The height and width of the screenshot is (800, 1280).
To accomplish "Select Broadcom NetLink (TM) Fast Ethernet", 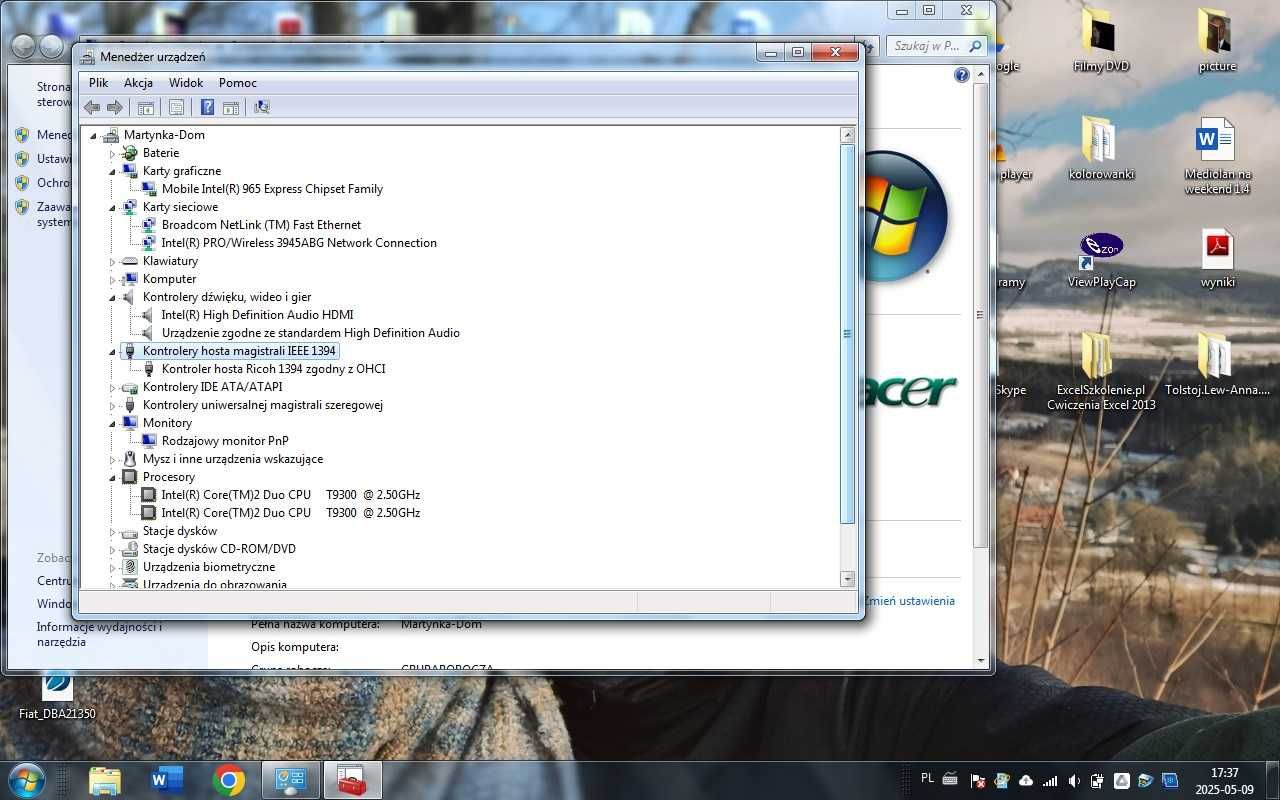I will 261,225.
